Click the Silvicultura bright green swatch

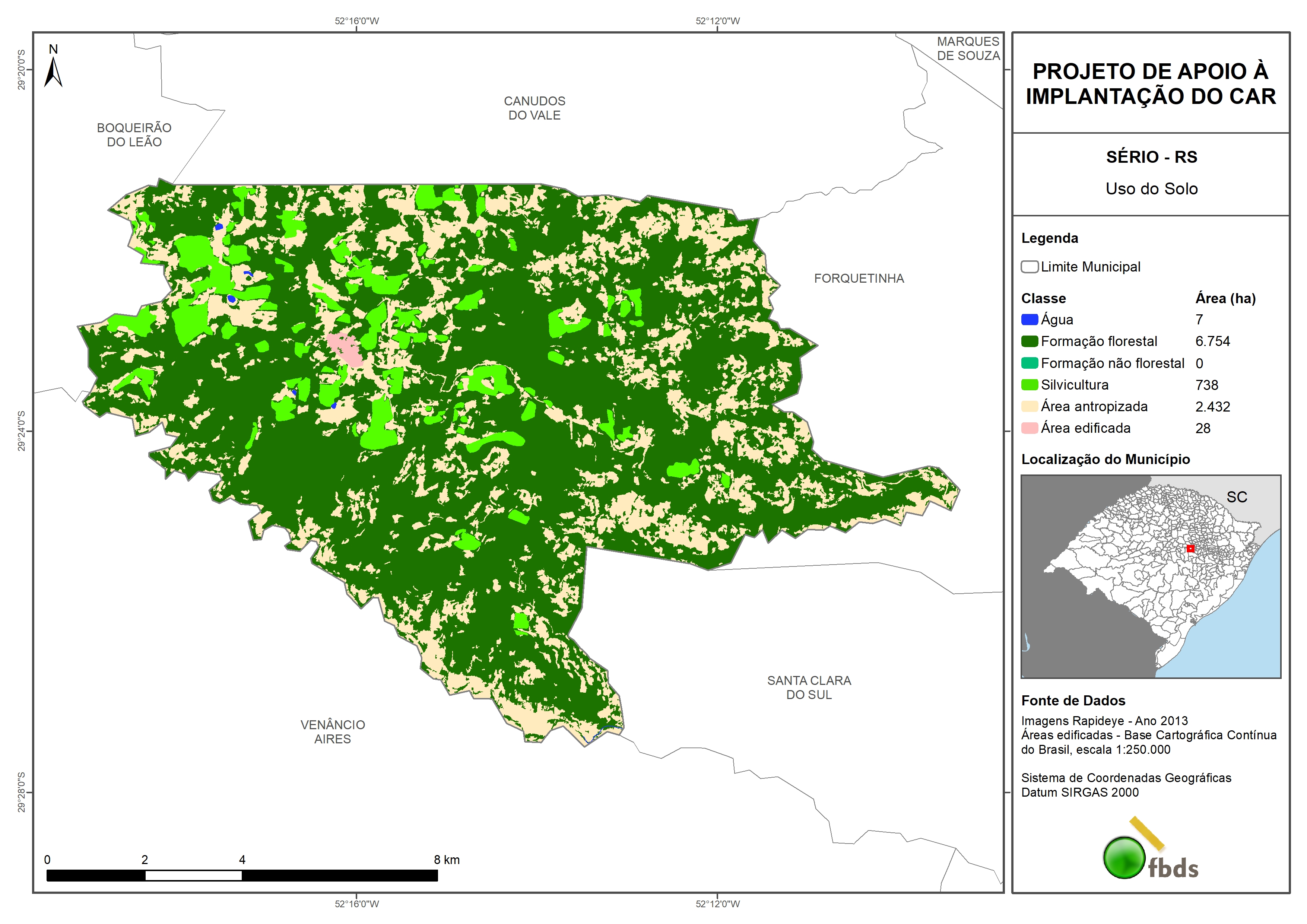tap(1029, 385)
